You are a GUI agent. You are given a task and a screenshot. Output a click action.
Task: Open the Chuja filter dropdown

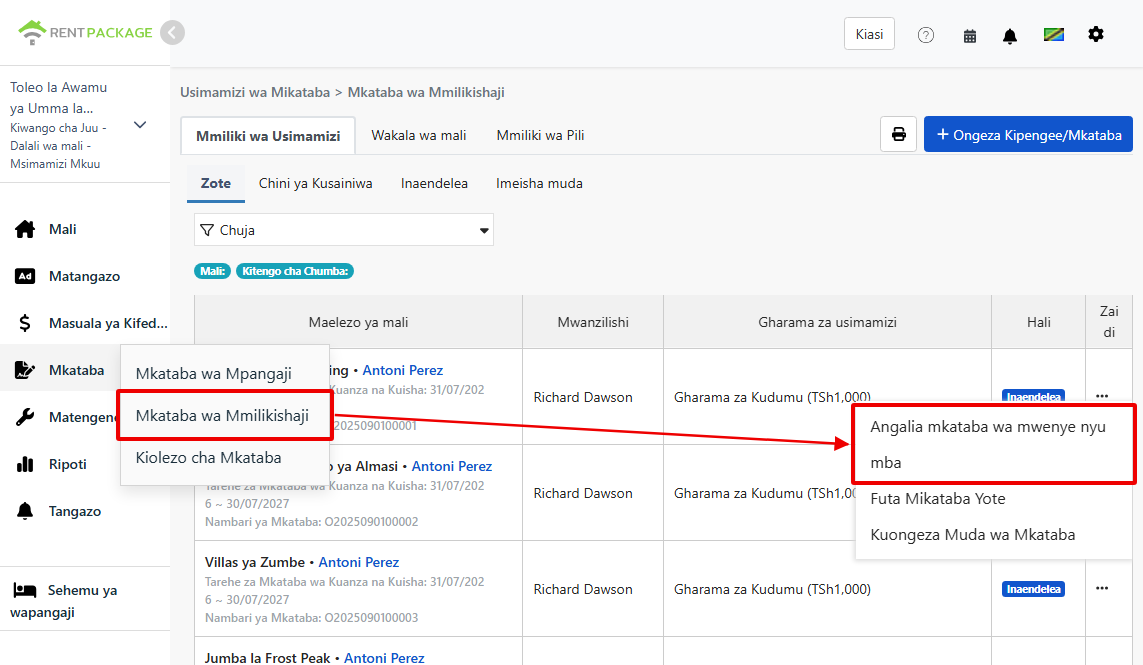pos(343,230)
